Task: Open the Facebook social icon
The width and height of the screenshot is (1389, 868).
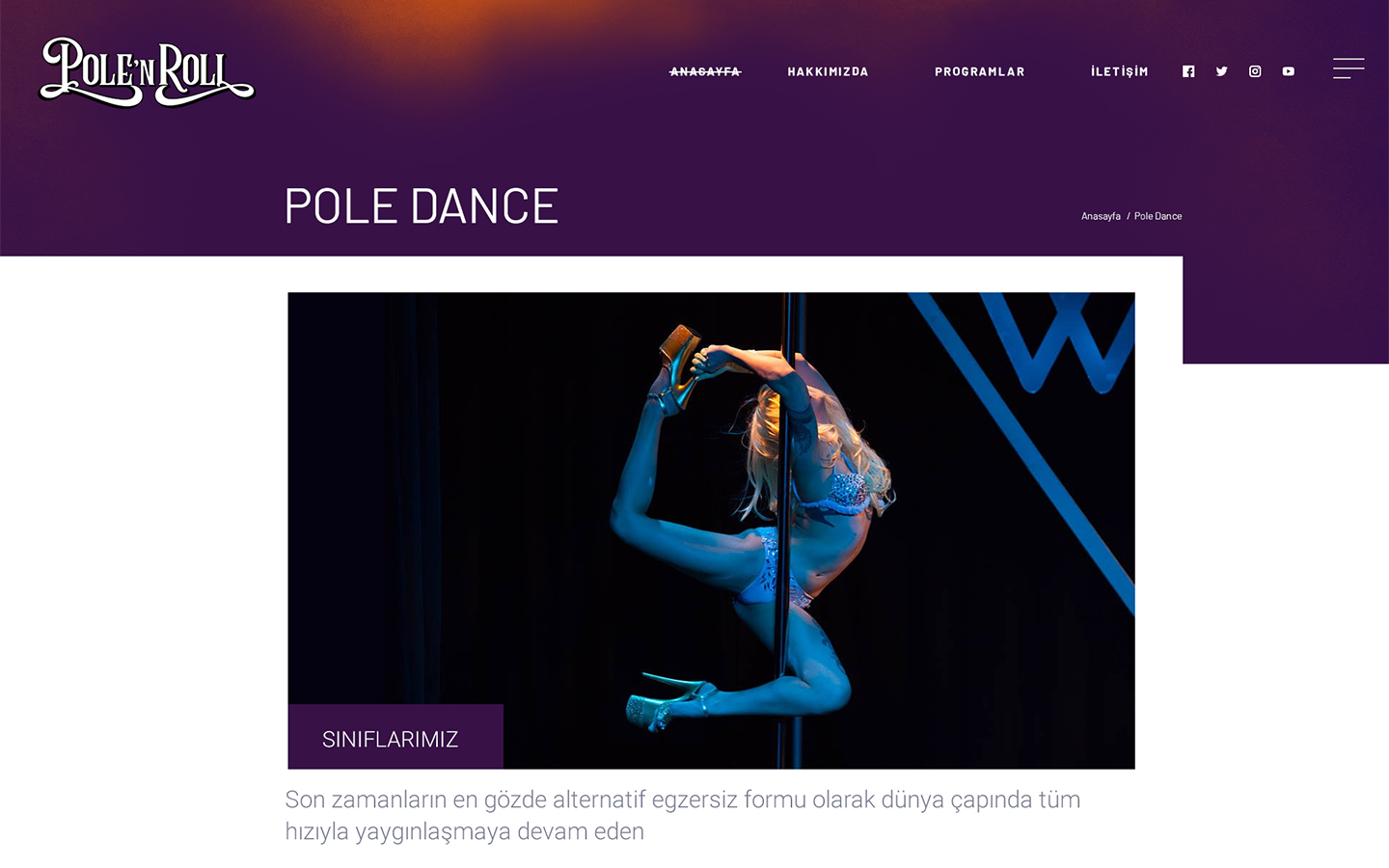Action: click(1188, 71)
